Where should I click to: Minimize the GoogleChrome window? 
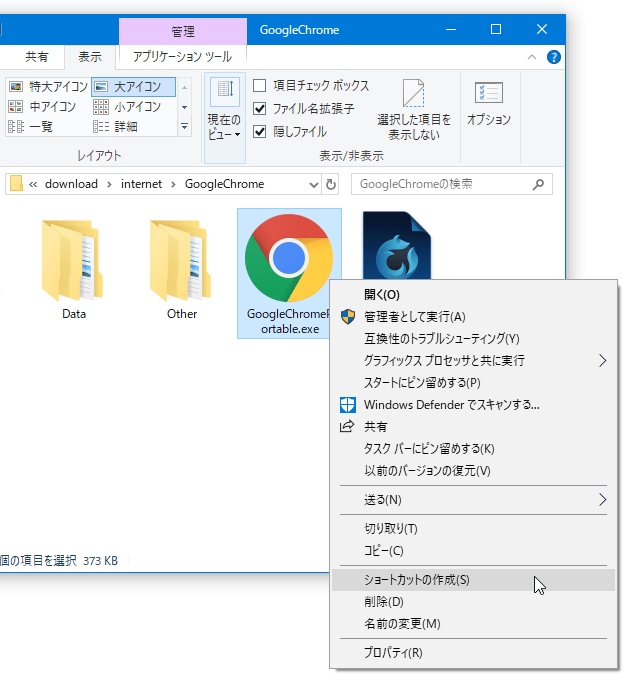451,29
